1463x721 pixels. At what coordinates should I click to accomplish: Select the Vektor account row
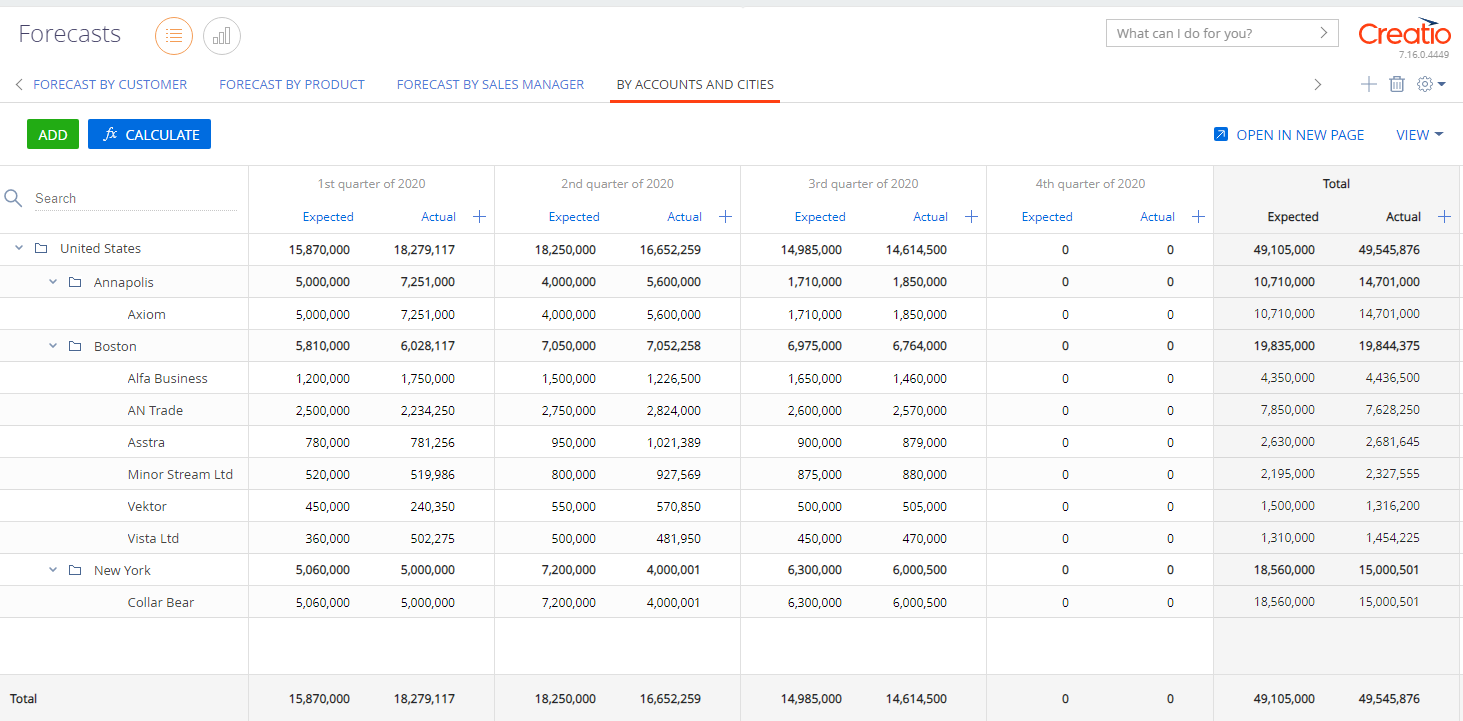(x=730, y=506)
